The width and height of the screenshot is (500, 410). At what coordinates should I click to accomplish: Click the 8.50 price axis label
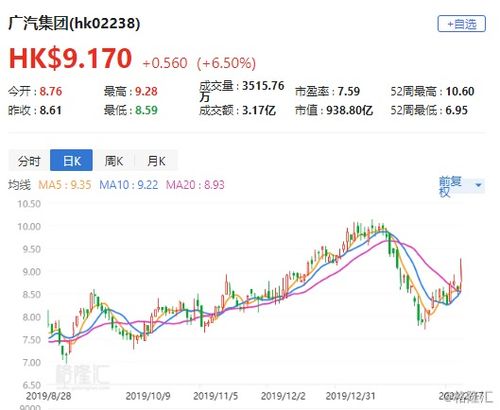[x=31, y=295]
